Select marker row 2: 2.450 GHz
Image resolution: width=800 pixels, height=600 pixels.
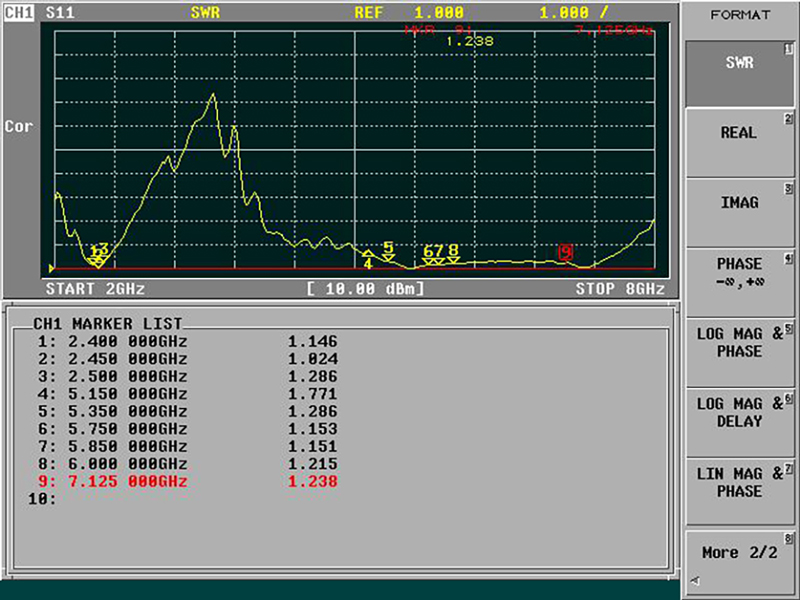(187, 359)
